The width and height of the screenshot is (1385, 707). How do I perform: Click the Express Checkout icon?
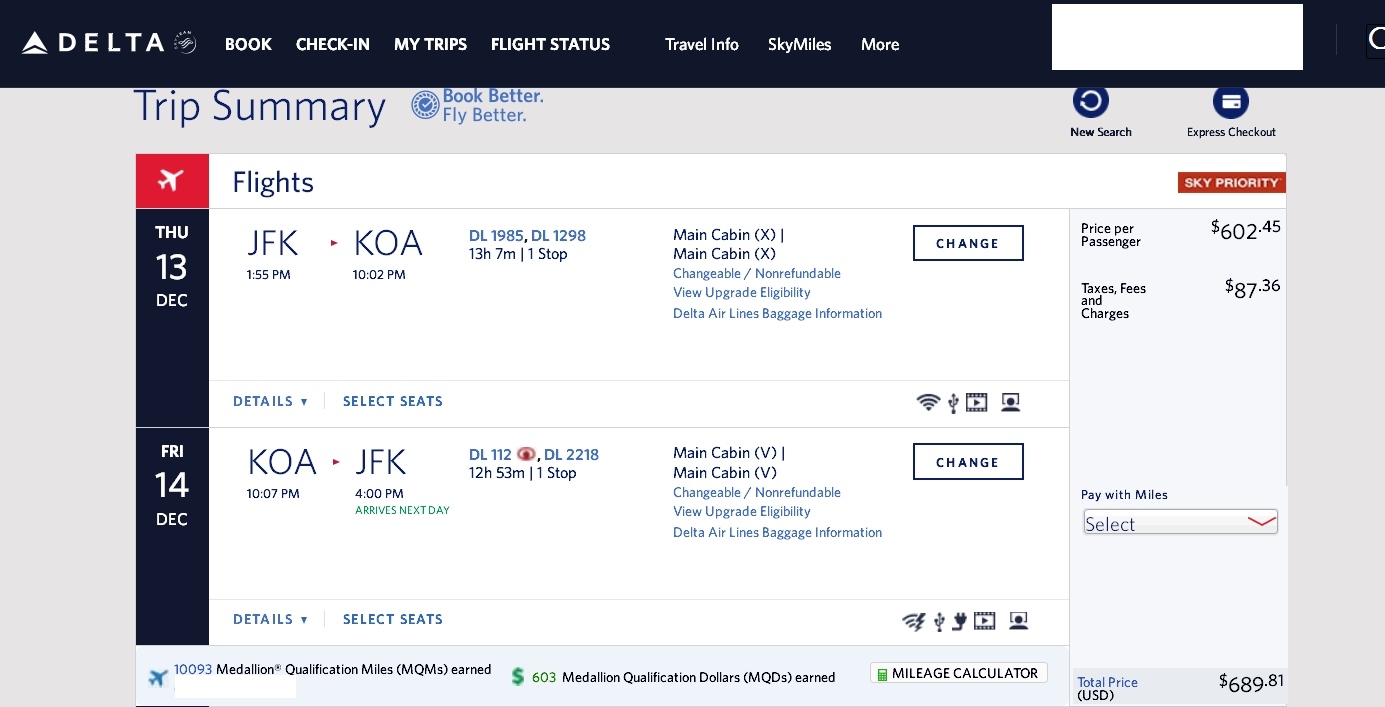tap(1231, 101)
